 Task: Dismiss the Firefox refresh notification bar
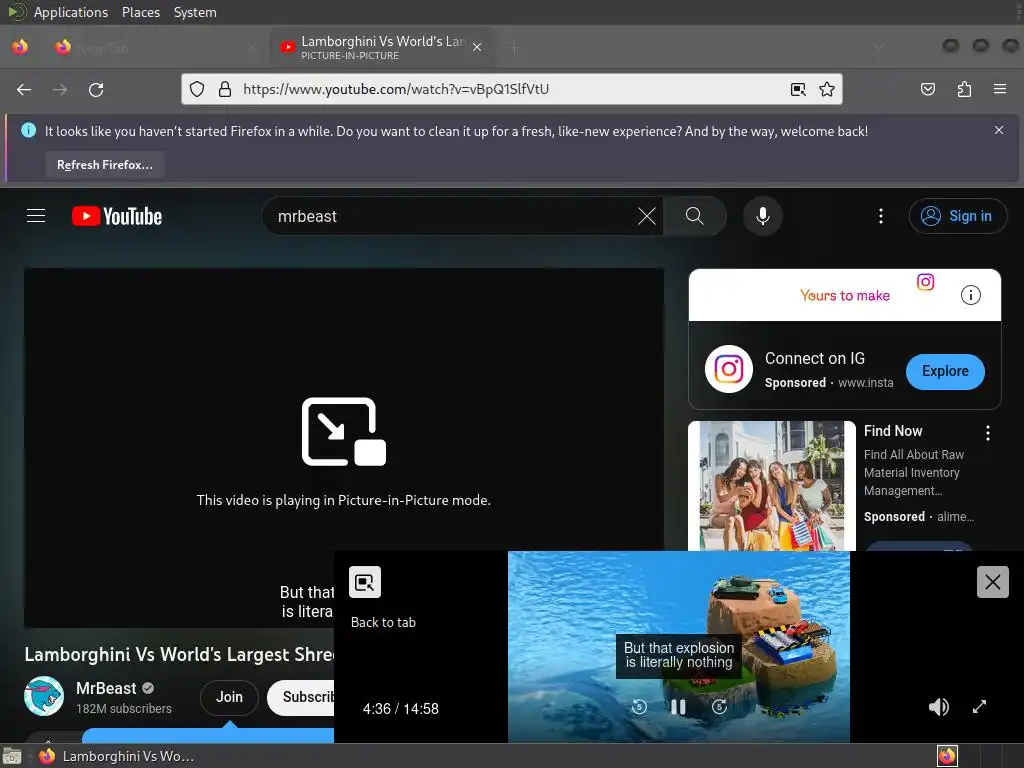tap(999, 130)
